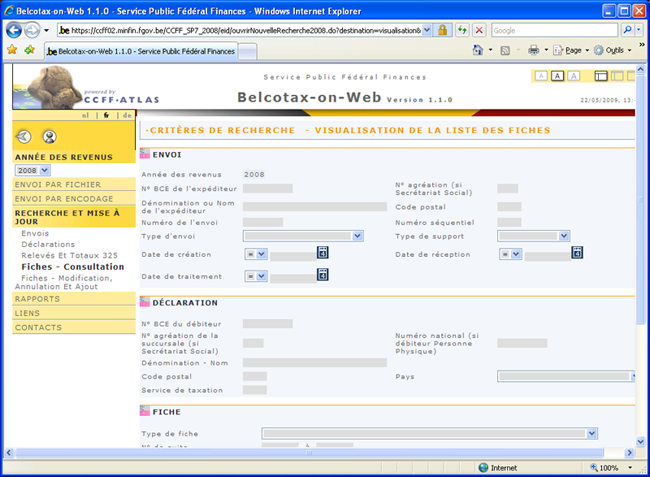The height and width of the screenshot is (477, 650).
Task: Open calendar picker for Date de création
Action: (x=323, y=253)
